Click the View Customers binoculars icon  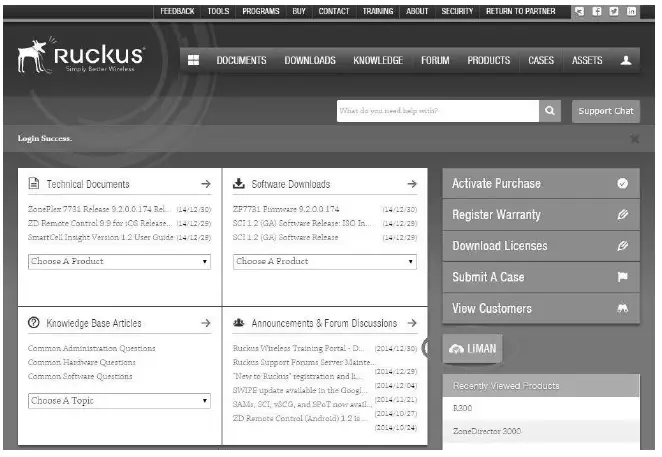[622, 308]
